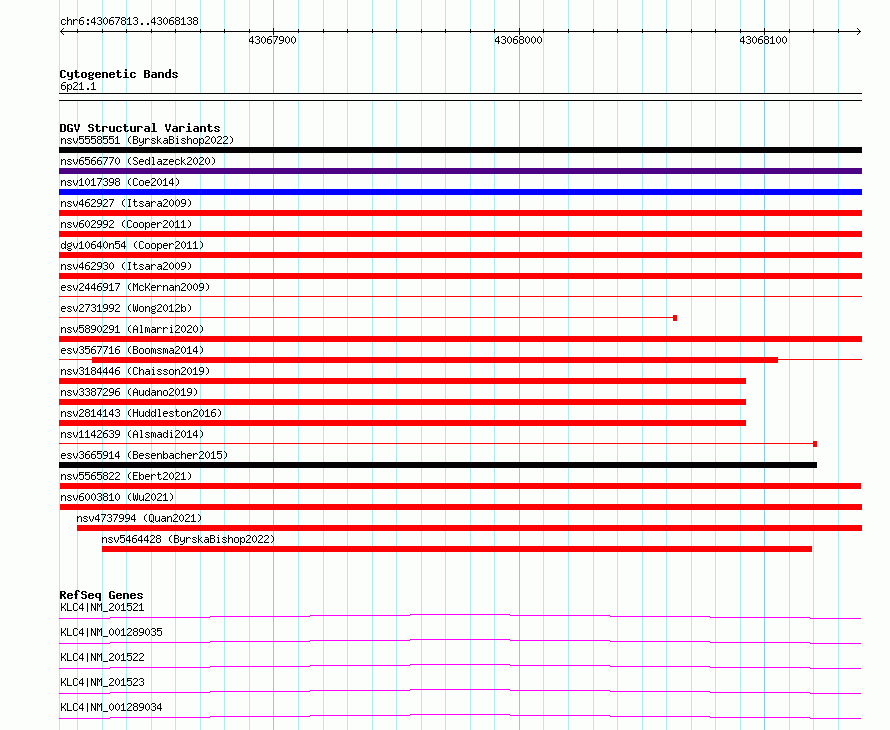The width and height of the screenshot is (890, 730).
Task: Click the right arrow at ruler end
Action: (x=858, y=32)
